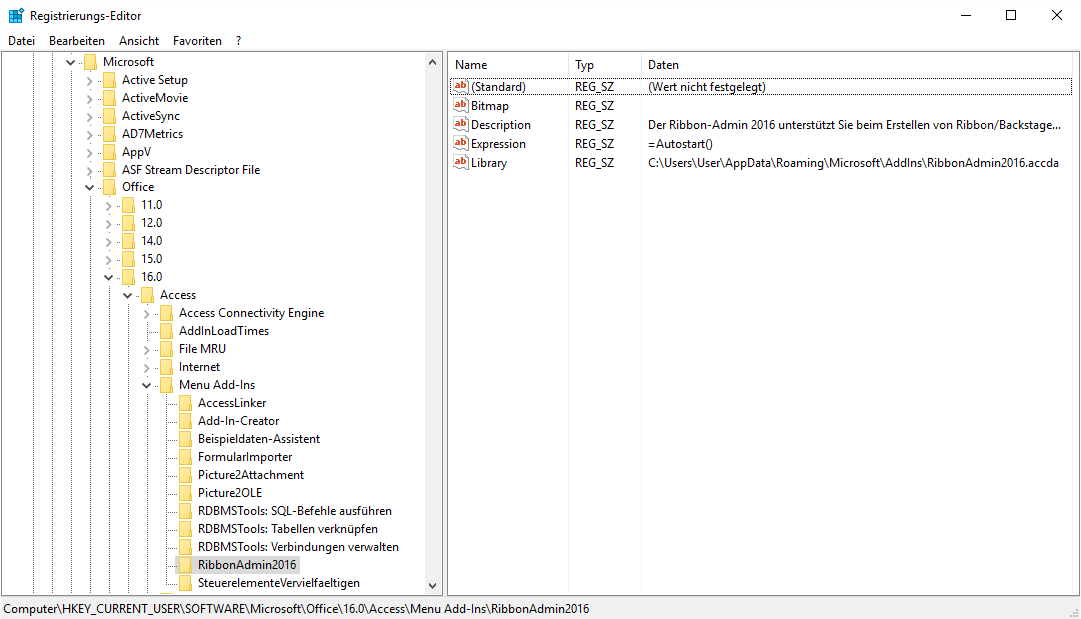Screen dimensions: 1081x619
Task: Click the Internet folder icon
Action: (x=166, y=367)
